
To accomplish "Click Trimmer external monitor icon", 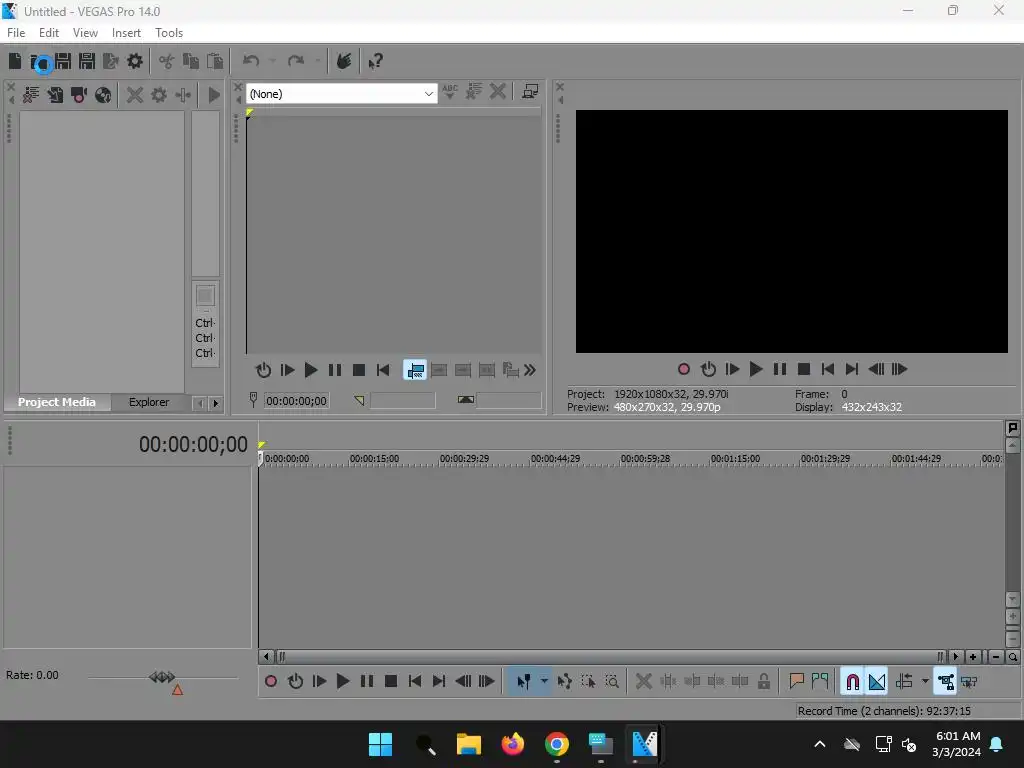I will coord(530,91).
